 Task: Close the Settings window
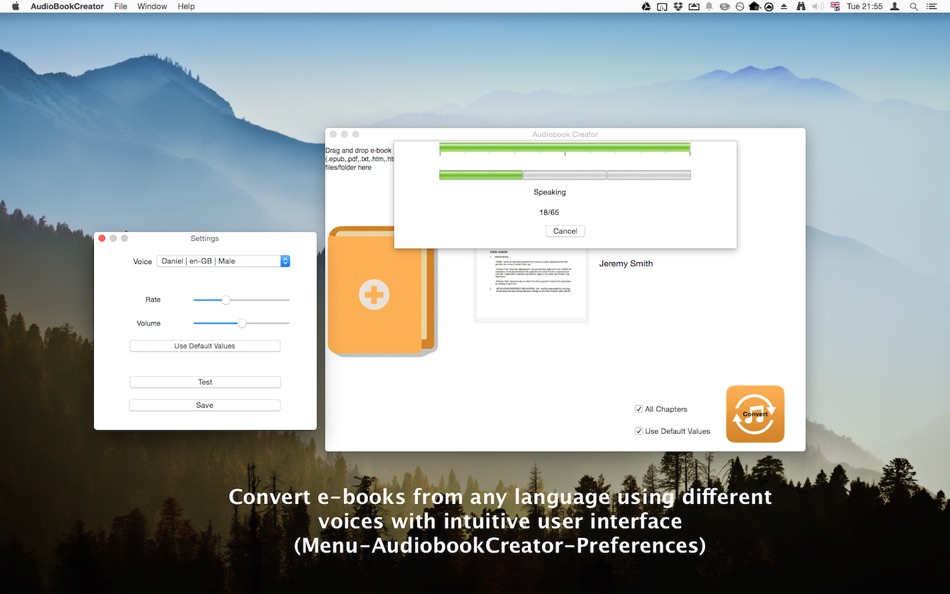point(102,238)
